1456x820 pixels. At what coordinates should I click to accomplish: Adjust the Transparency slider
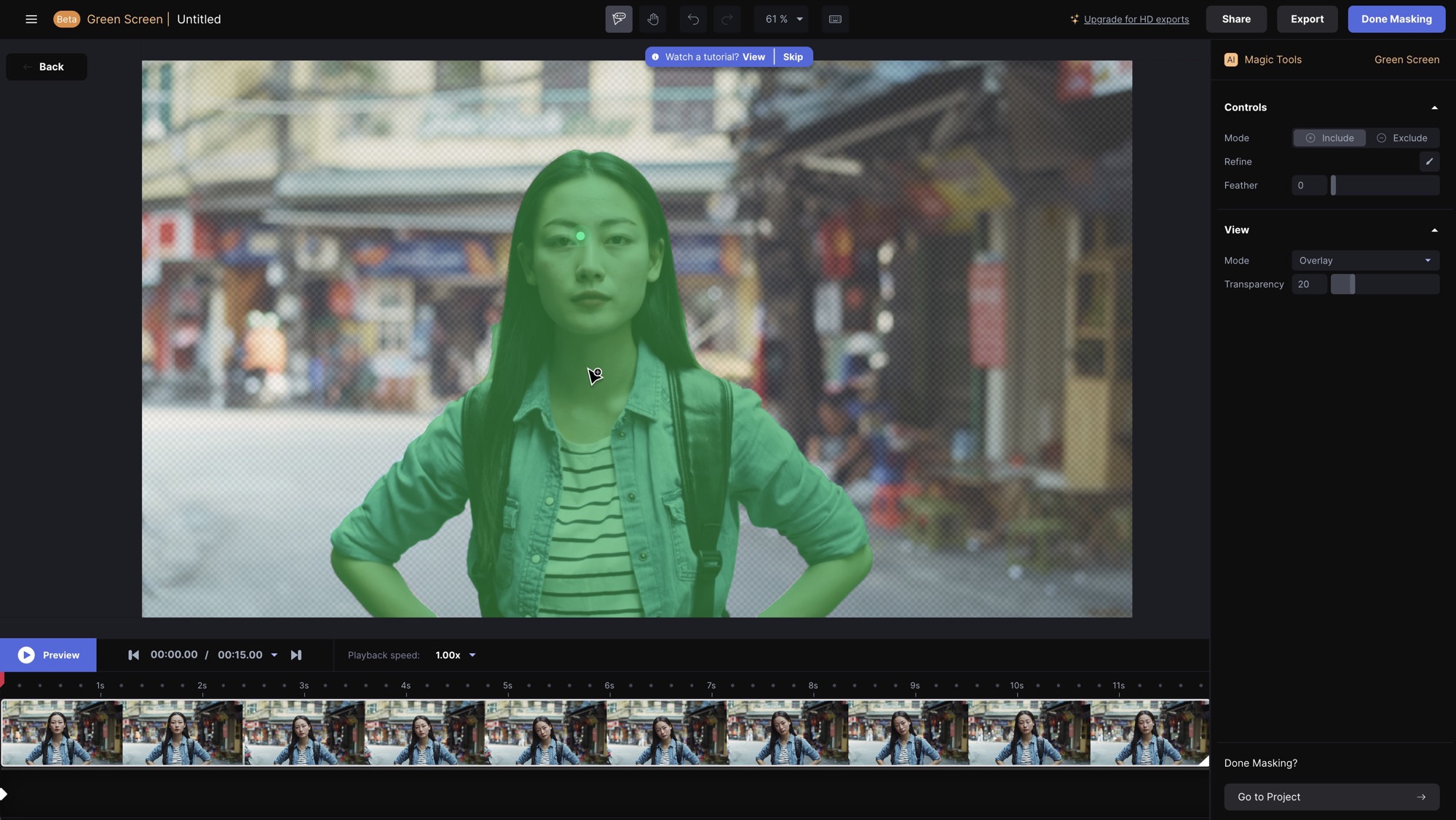[x=1352, y=284]
